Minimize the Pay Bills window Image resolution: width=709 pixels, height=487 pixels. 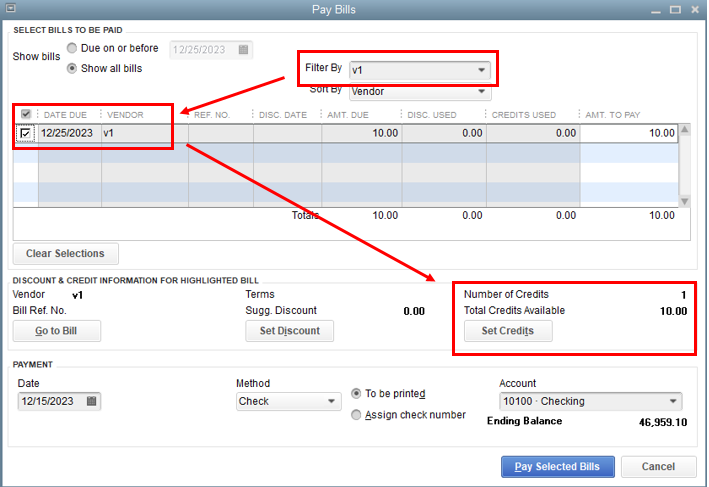(x=656, y=10)
